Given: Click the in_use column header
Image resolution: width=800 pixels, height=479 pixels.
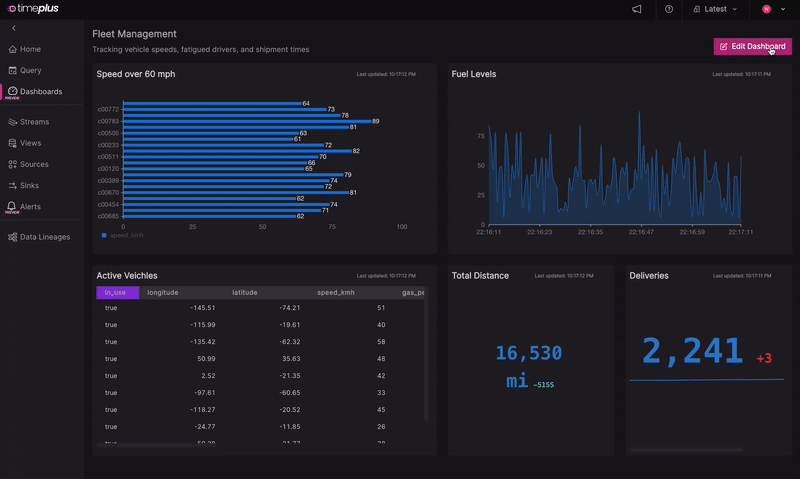Looking at the screenshot, I should 116,293.
